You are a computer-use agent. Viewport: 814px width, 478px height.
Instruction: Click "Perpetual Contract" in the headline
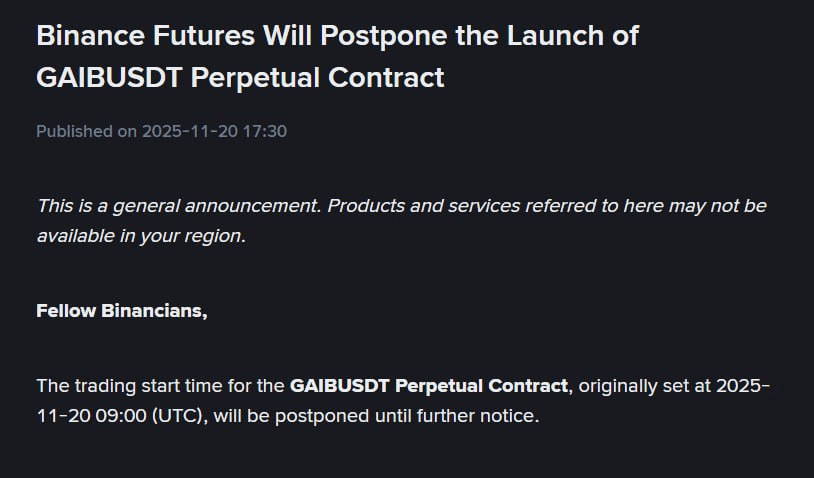[x=317, y=77]
